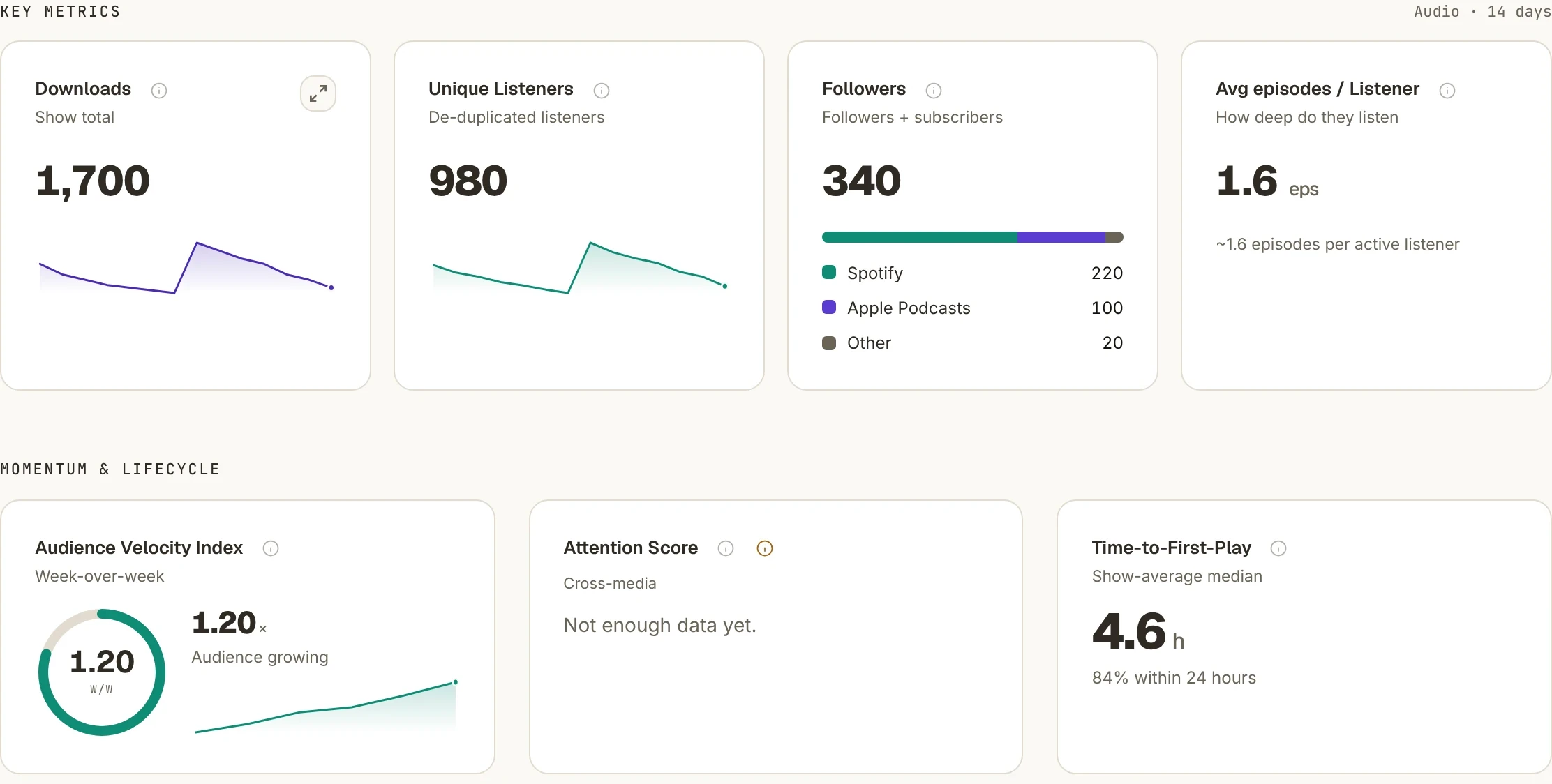
Task: Click the 4.6 h Time-to-First-Play value
Action: [1138, 631]
